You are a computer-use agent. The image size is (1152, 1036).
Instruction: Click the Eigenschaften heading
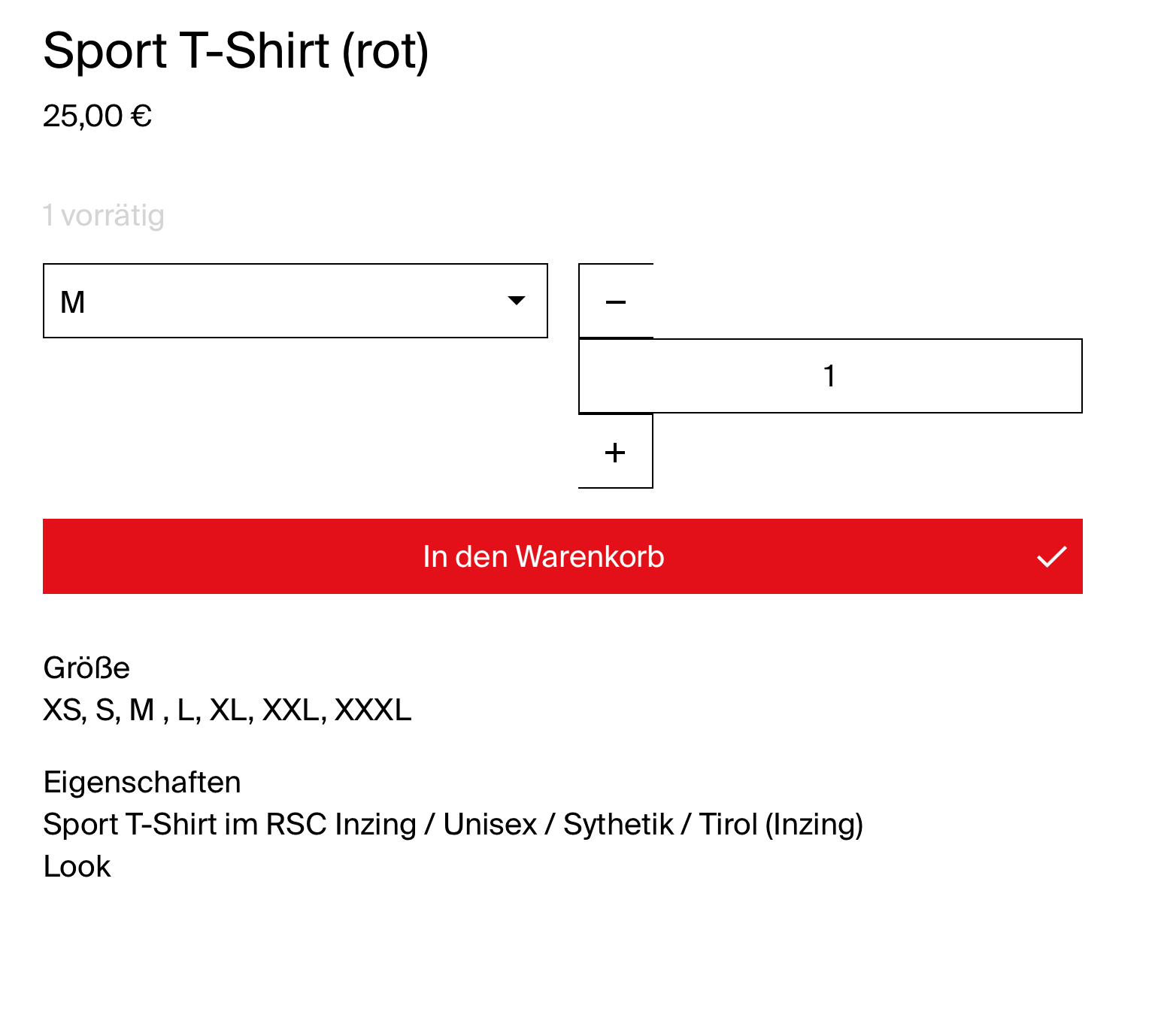pyautogui.click(x=142, y=782)
